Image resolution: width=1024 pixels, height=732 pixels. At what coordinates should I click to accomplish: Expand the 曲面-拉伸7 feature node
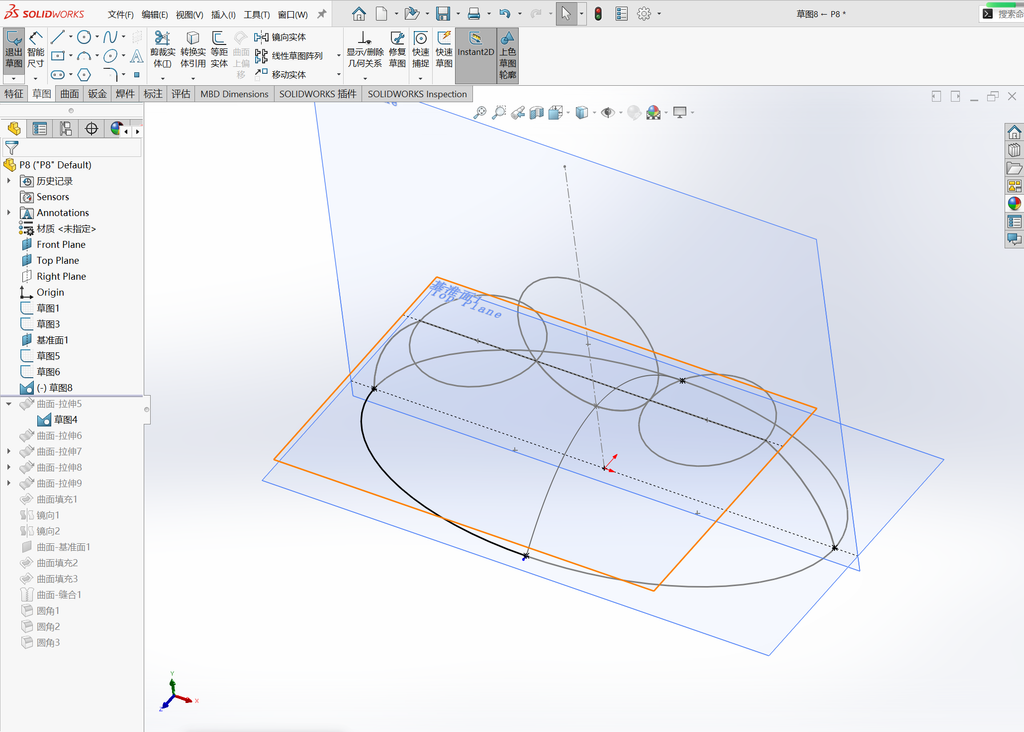click(8, 451)
